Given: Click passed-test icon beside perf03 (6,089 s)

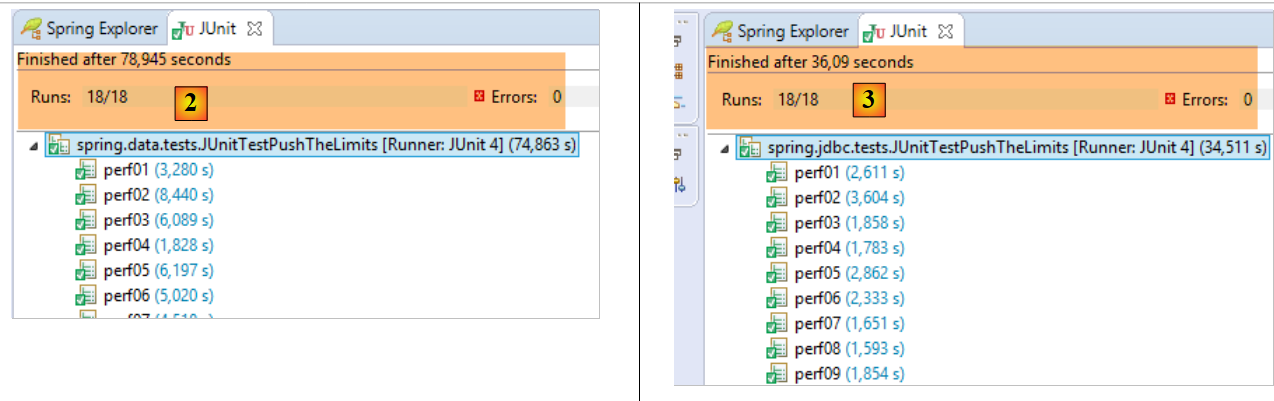Looking at the screenshot, I should (86, 220).
